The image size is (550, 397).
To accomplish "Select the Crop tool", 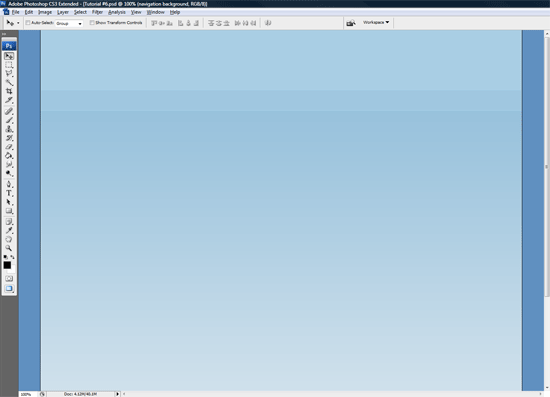I will [x=9, y=92].
